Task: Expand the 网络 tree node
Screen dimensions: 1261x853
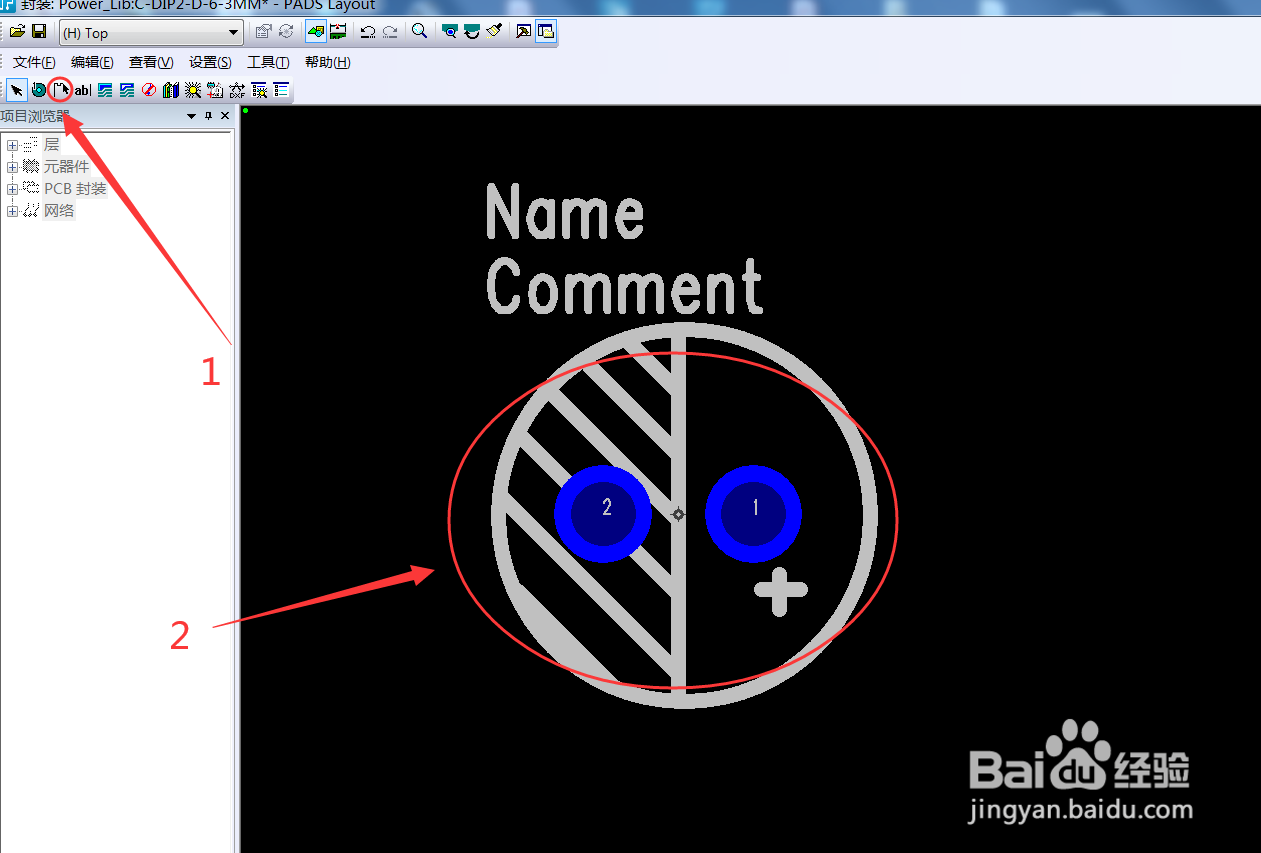Action: pos(12,211)
